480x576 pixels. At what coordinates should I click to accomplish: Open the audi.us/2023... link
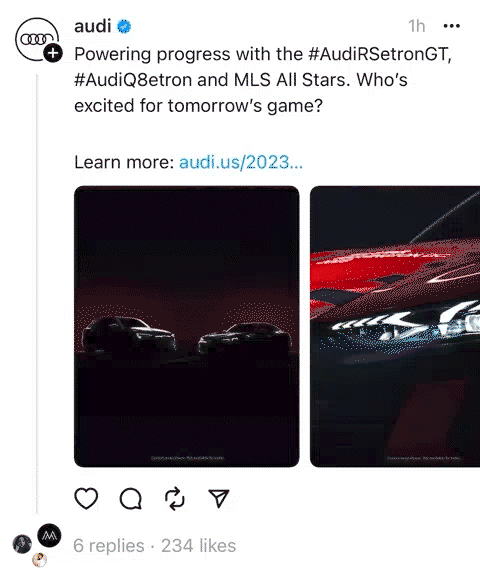coord(241,162)
